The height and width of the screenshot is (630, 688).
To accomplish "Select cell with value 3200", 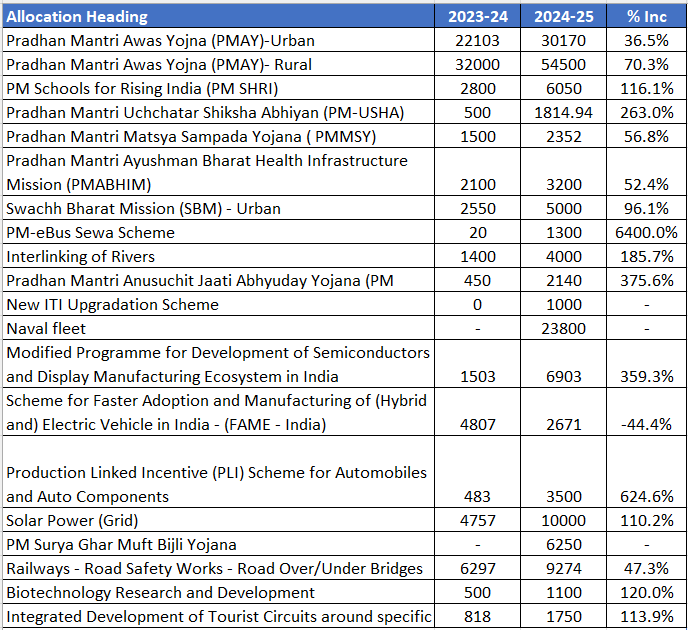I will (563, 172).
